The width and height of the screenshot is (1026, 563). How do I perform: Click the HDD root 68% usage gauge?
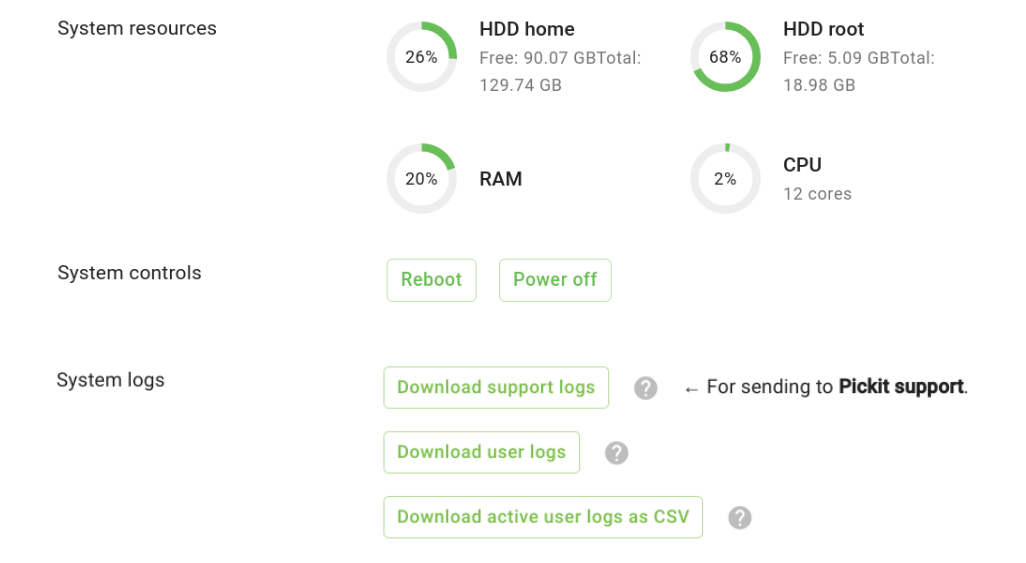(x=725, y=57)
